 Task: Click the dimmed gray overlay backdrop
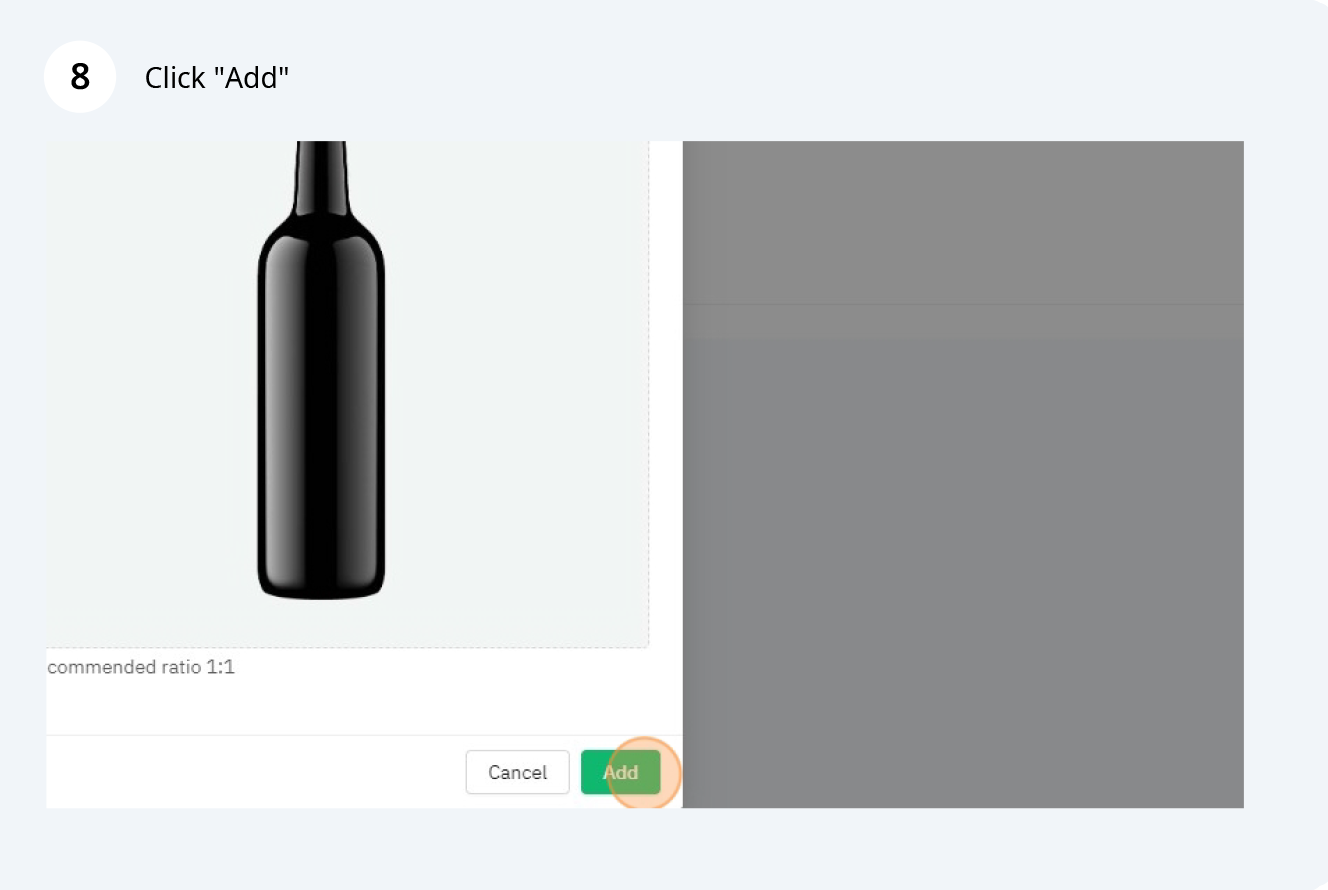pos(963,474)
